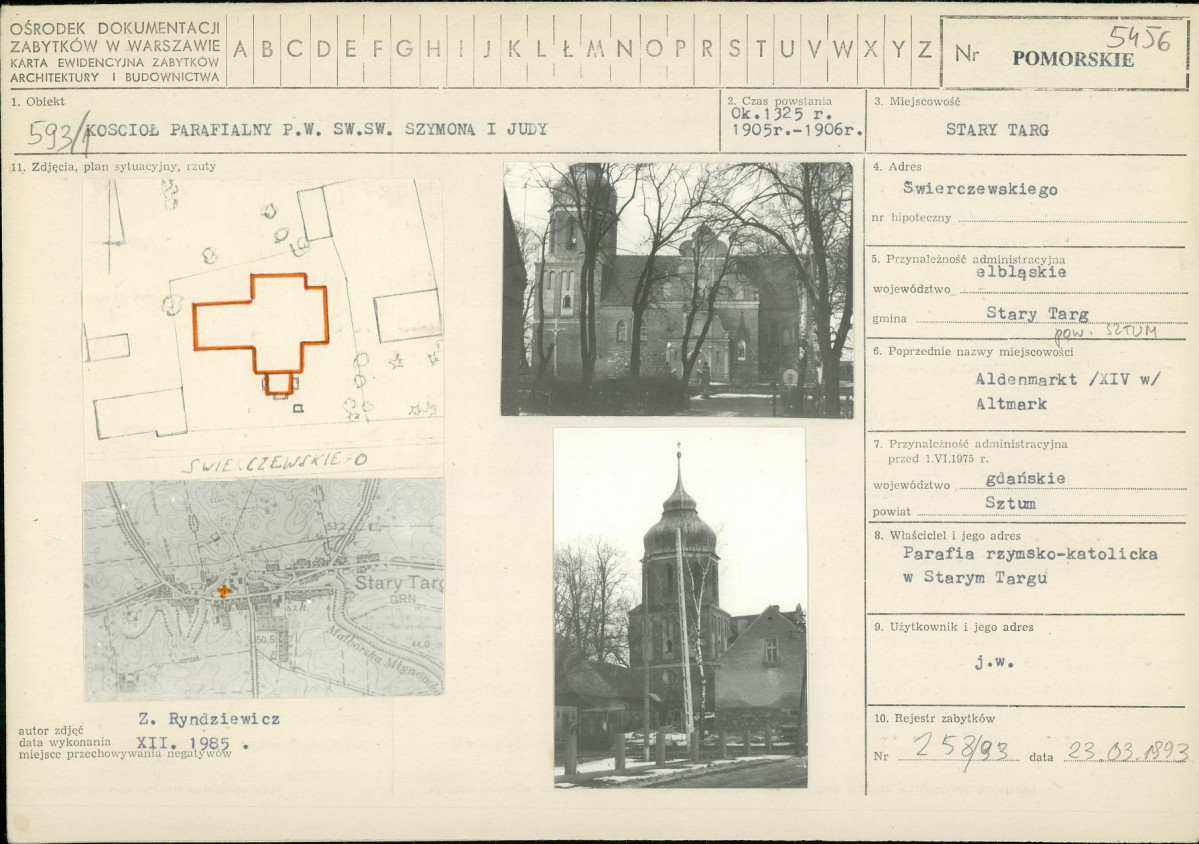Click 'OŚRODEK DOKUMENTACJI' header text
The width and height of the screenshot is (1199, 844).
click(x=115, y=28)
